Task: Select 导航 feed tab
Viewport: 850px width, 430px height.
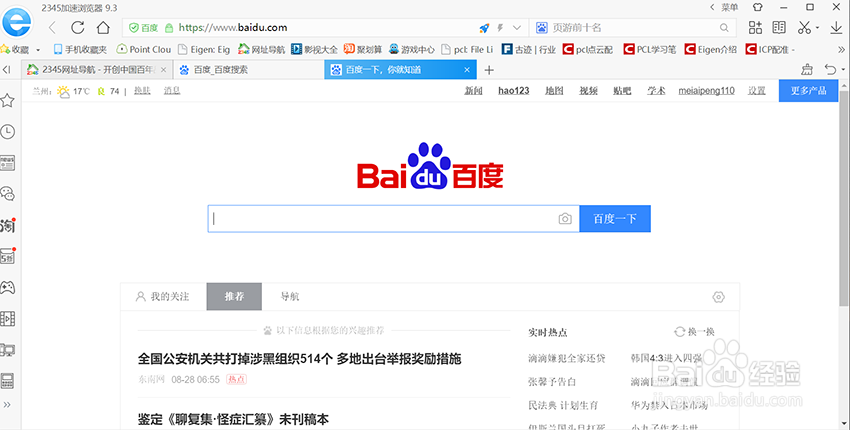Action: (x=289, y=297)
